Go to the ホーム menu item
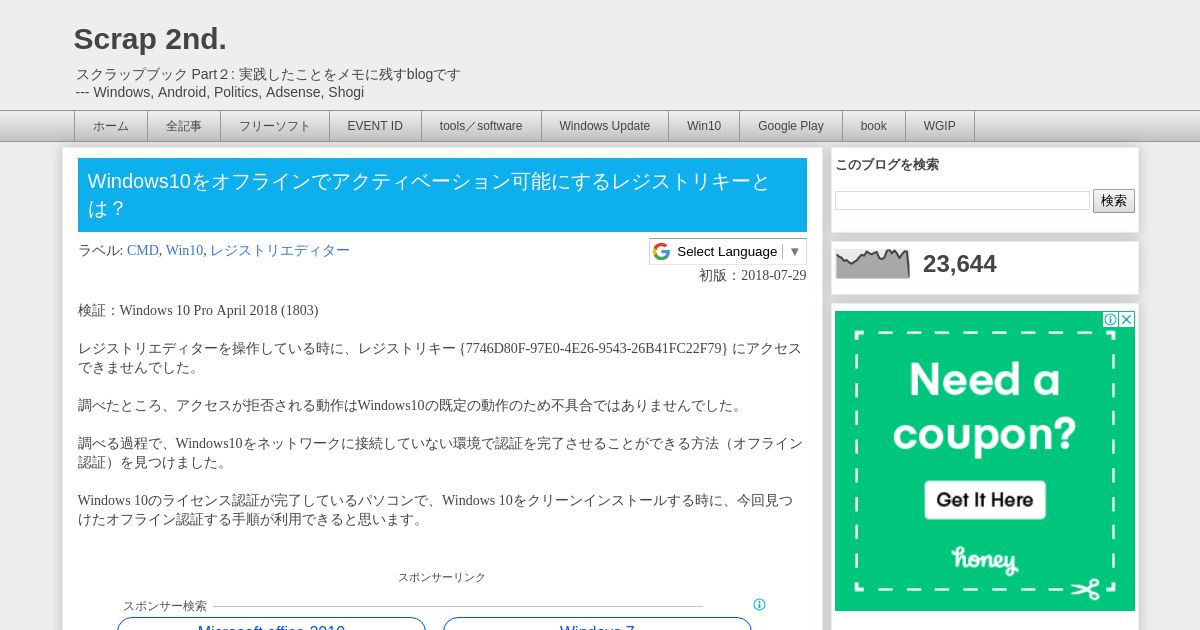 point(111,126)
